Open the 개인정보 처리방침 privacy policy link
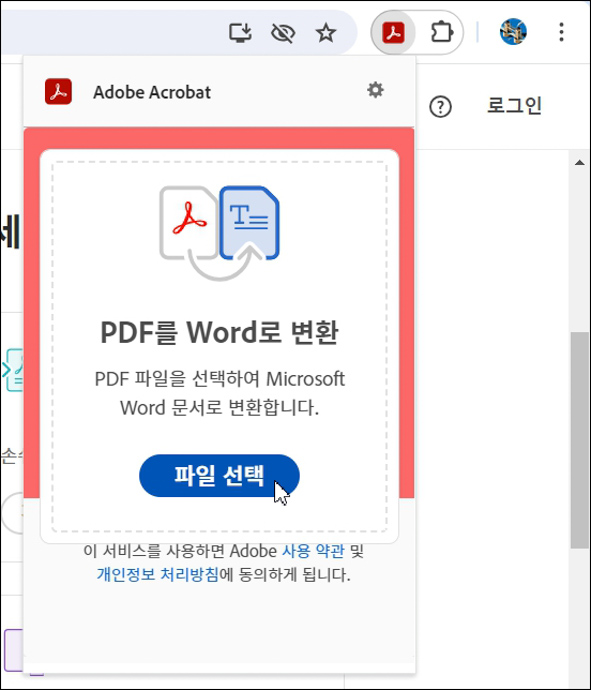This screenshot has width=591, height=690. click(x=158, y=574)
